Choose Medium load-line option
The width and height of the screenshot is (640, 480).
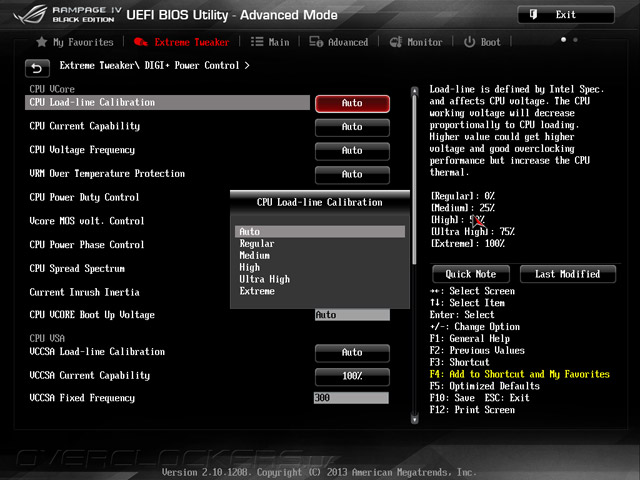320,256
